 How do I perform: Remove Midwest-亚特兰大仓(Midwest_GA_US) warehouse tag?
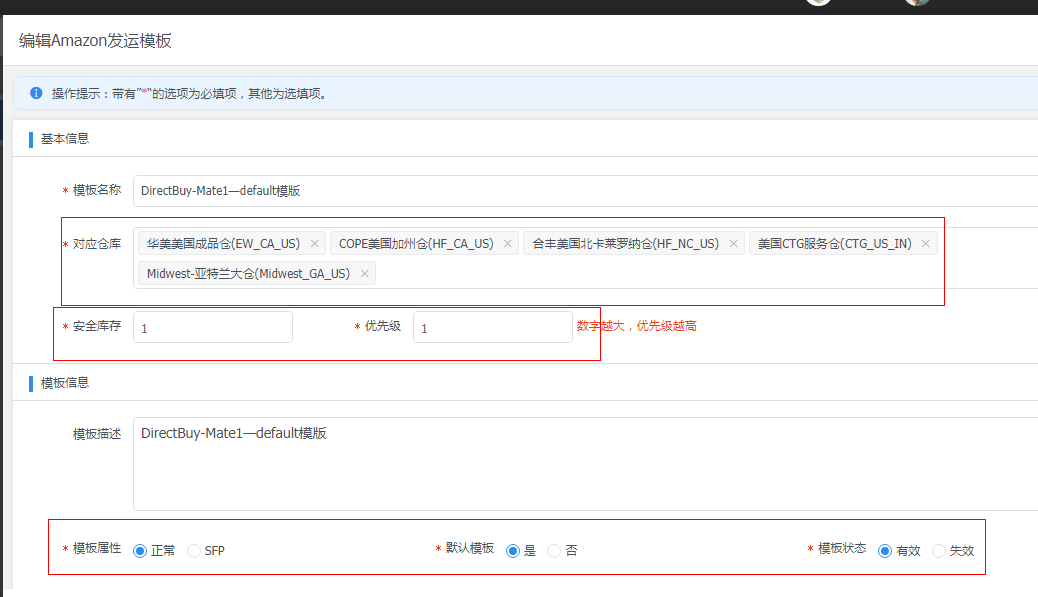click(365, 273)
